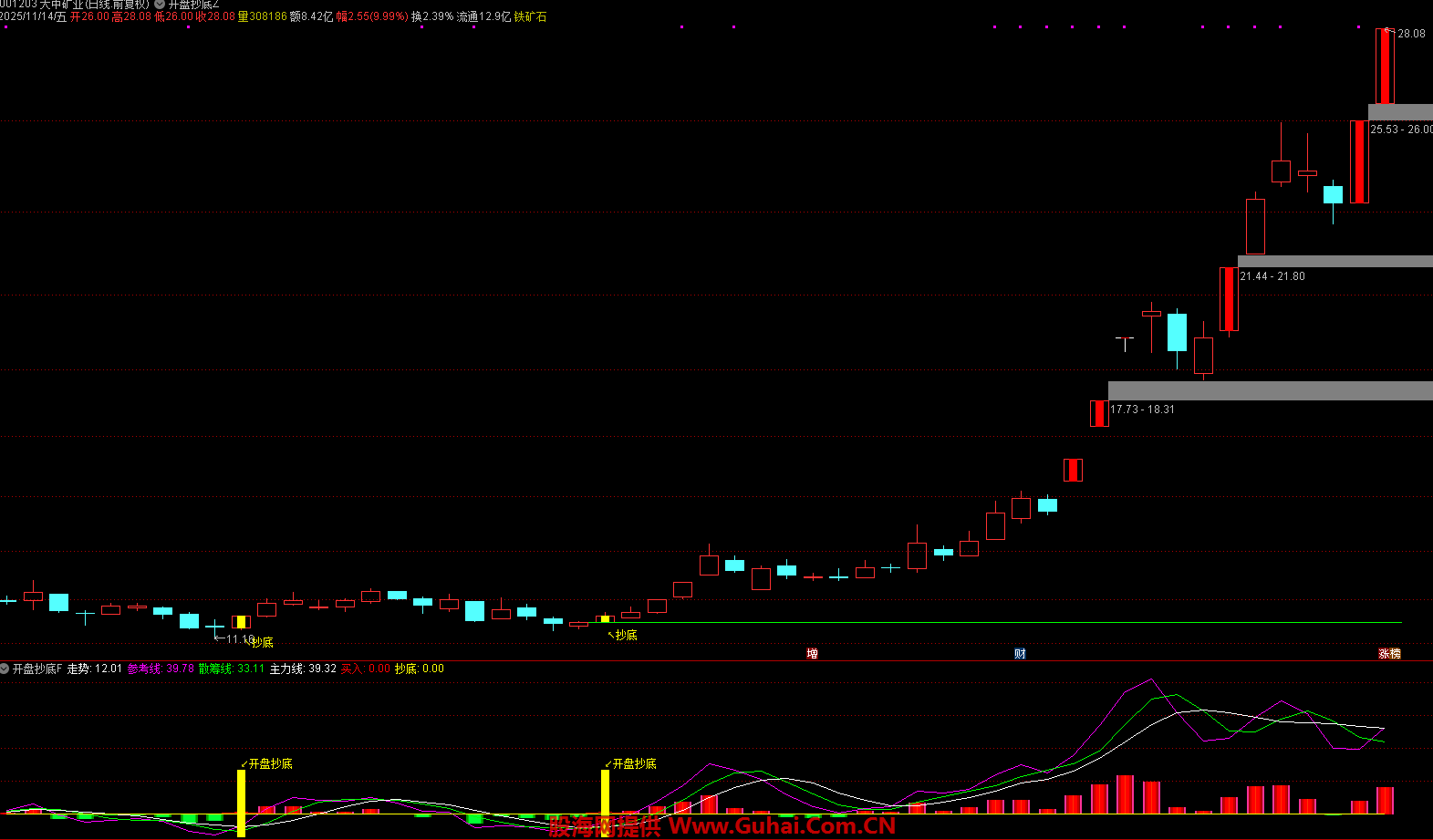1433x840 pixels.
Task: Click the second yellow 开盘抄底 signal bar
Action: click(605, 793)
